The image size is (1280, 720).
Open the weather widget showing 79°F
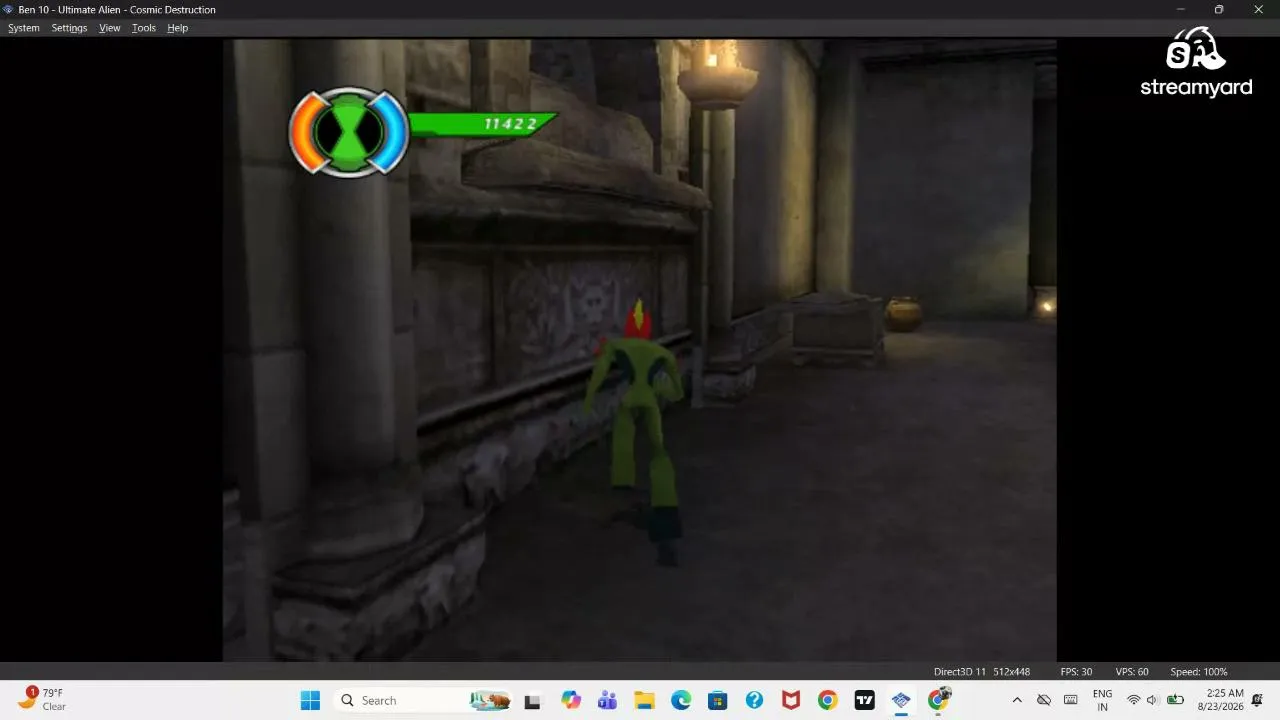tap(42, 699)
